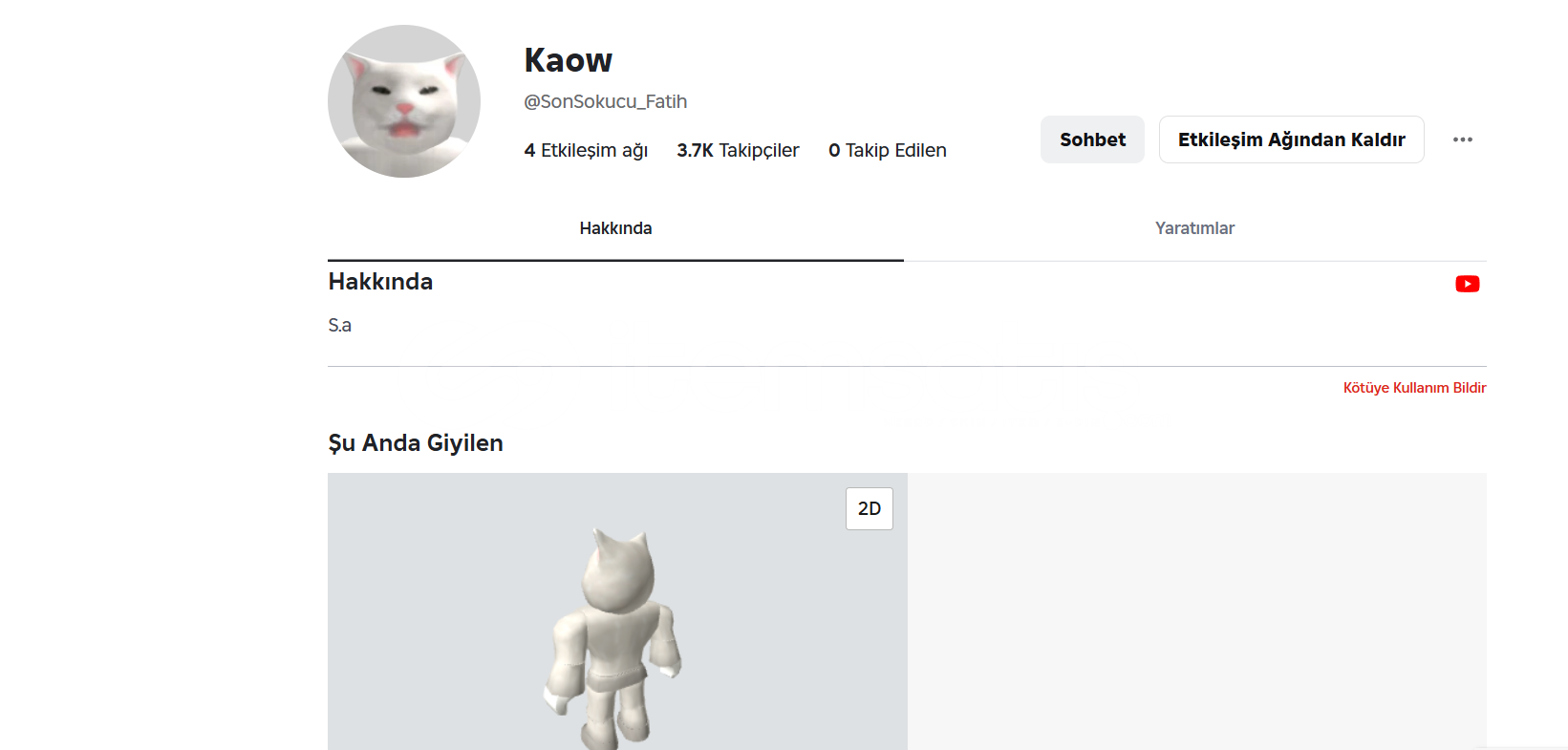Report abuse via Kötüye Kullanım Bildir
This screenshot has width=1568, height=750.
pos(1414,388)
